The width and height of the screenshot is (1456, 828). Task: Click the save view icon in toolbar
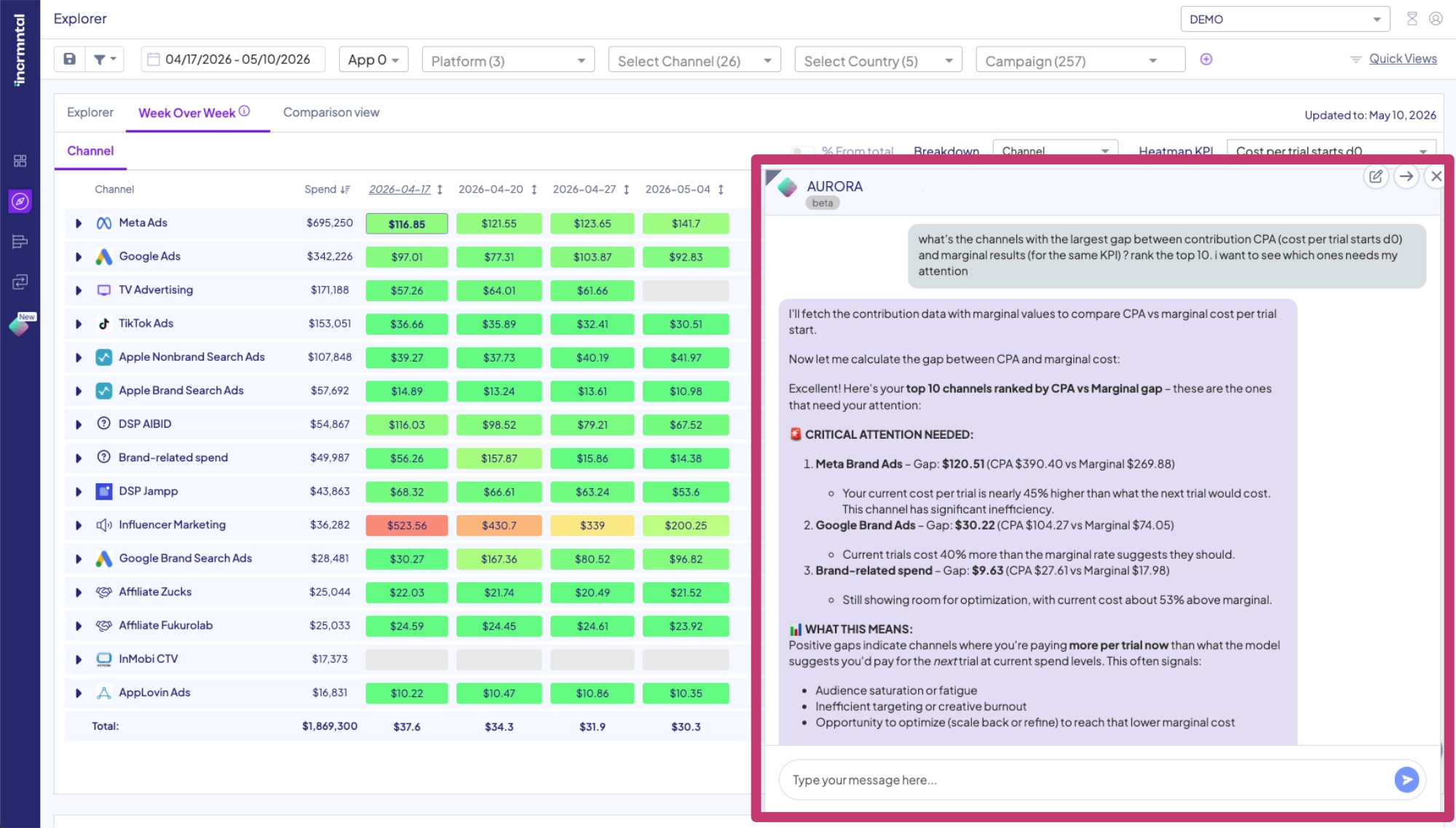pos(70,60)
